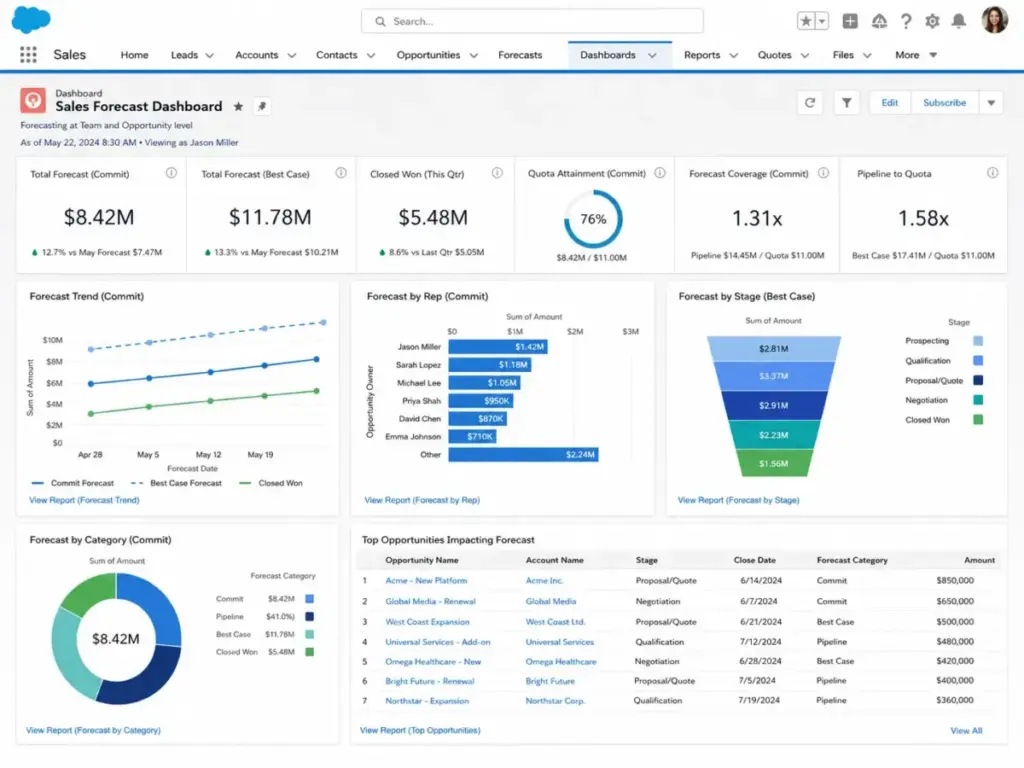The height and width of the screenshot is (768, 1024).
Task: Open the App Launcher grid icon
Action: tap(28, 55)
